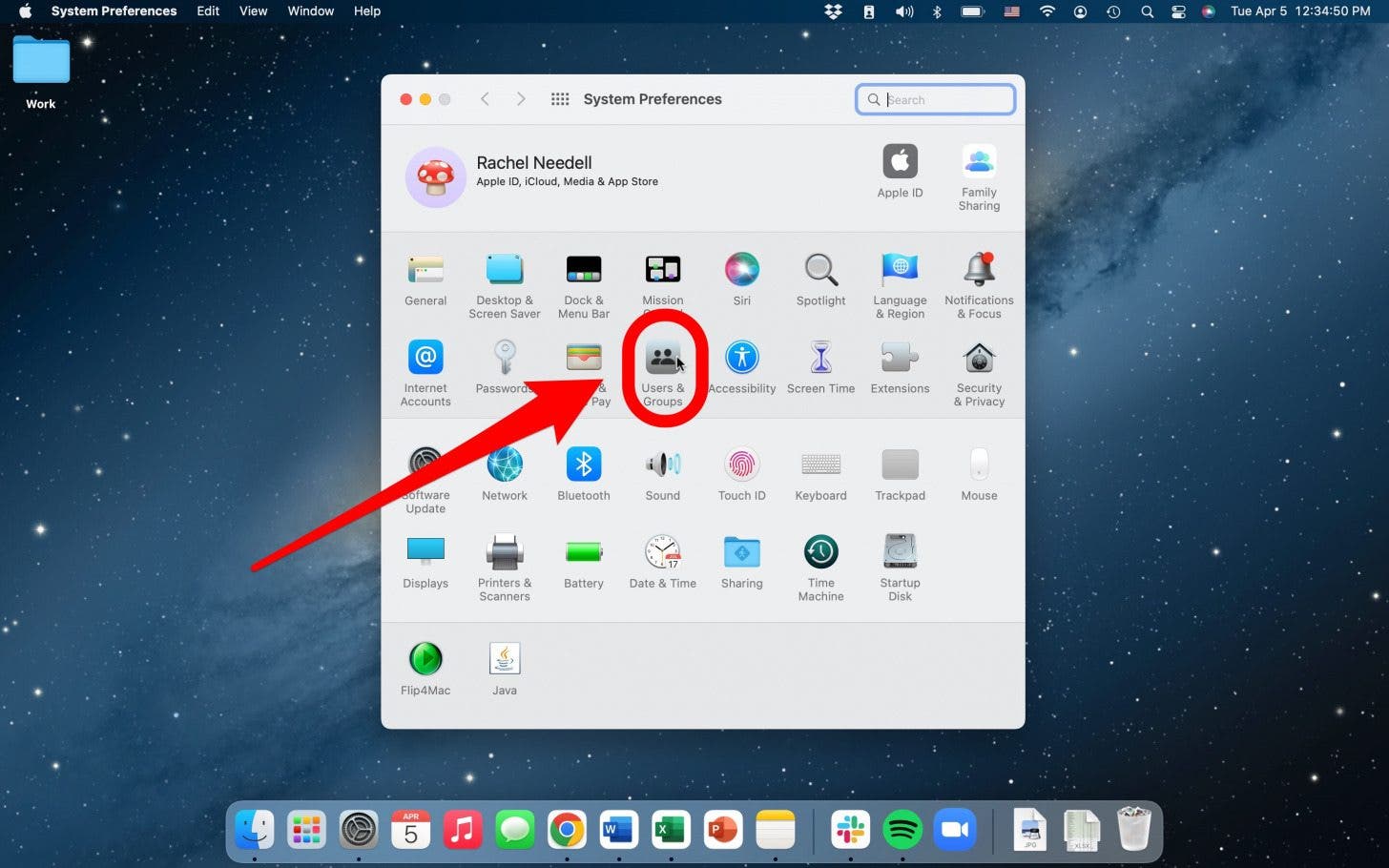Open the Displays preference pane
Screen dimensions: 1389x868
click(x=425, y=553)
